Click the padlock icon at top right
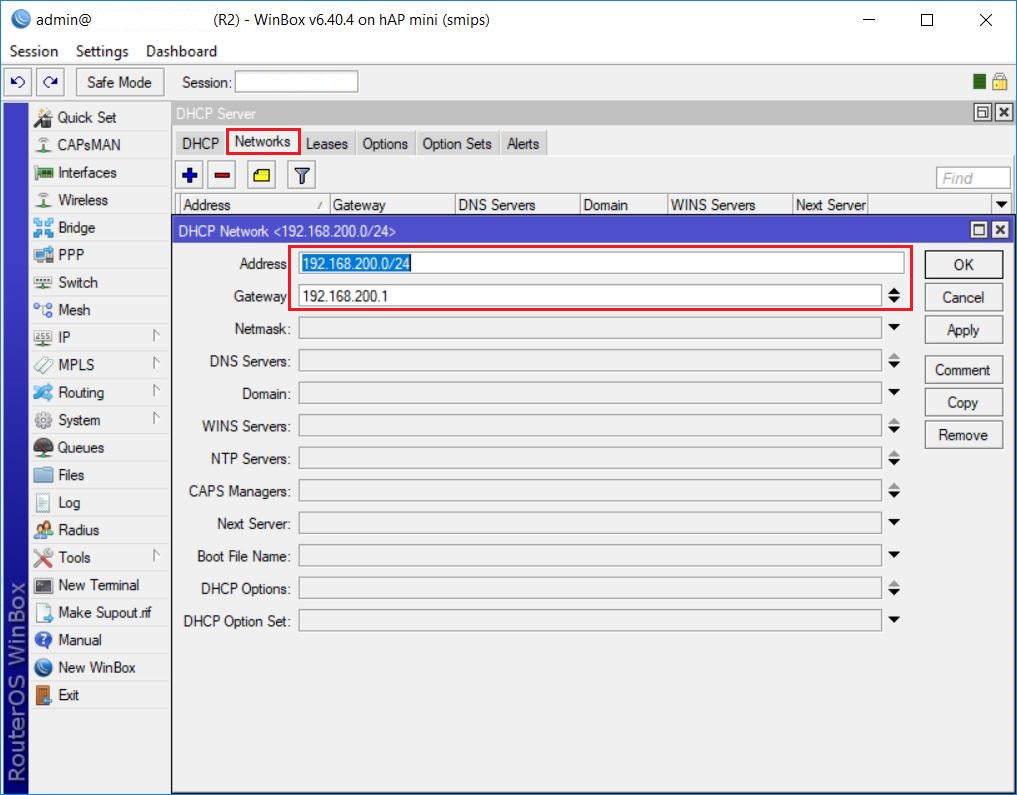The height and width of the screenshot is (795, 1017). click(x=999, y=82)
